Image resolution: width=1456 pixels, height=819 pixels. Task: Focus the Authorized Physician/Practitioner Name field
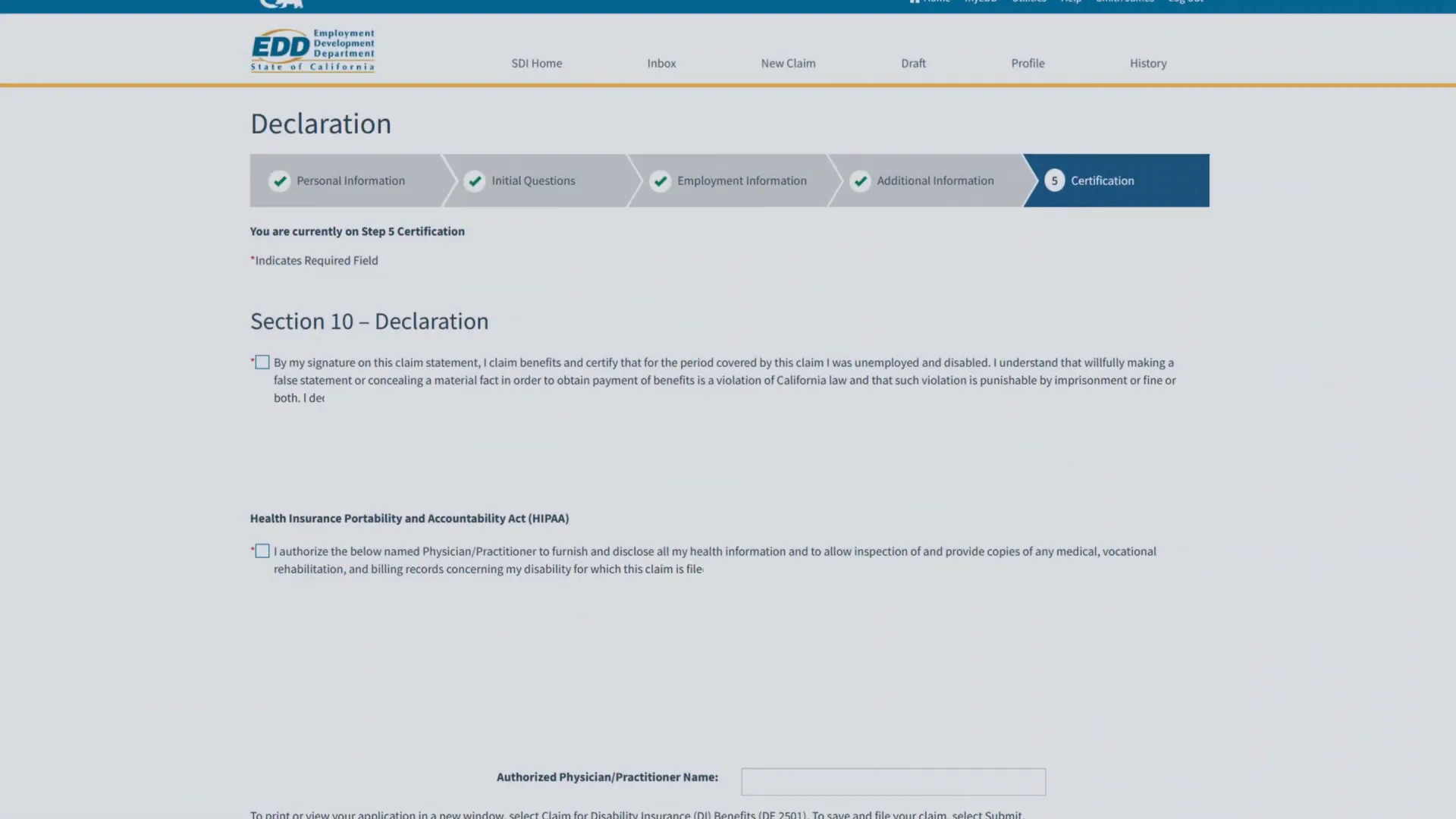pos(893,782)
